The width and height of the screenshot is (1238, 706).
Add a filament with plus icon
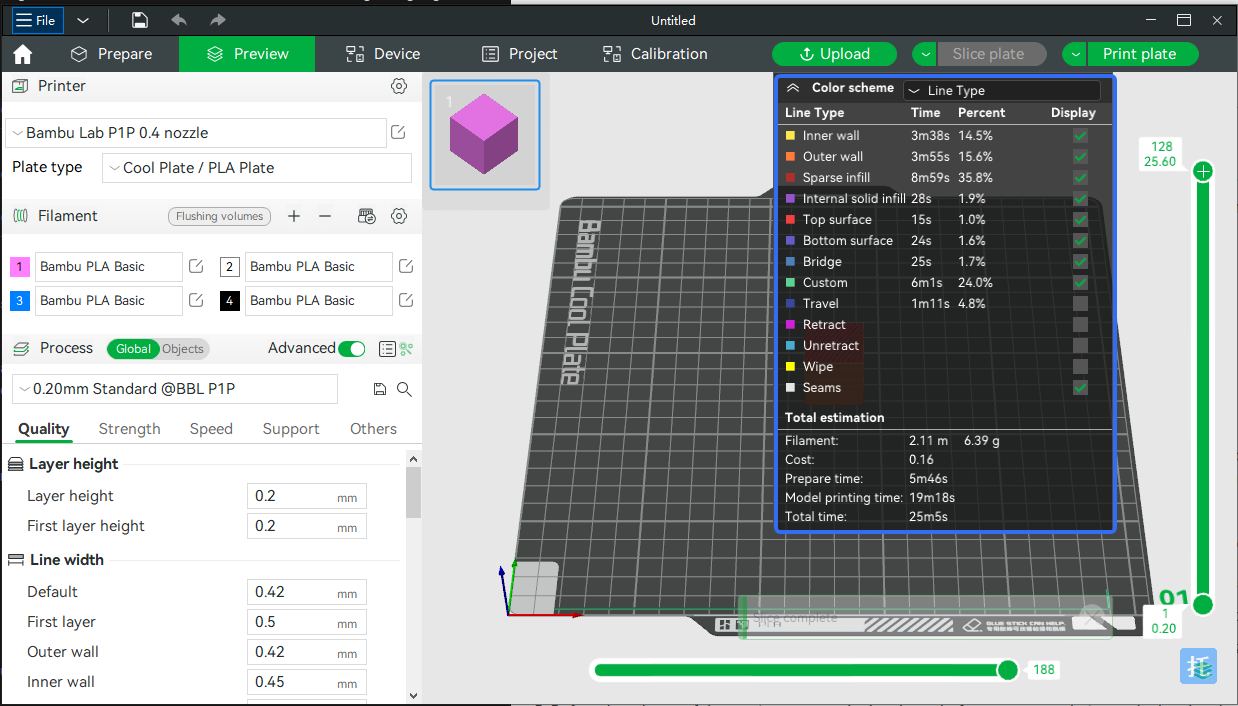tap(294, 216)
